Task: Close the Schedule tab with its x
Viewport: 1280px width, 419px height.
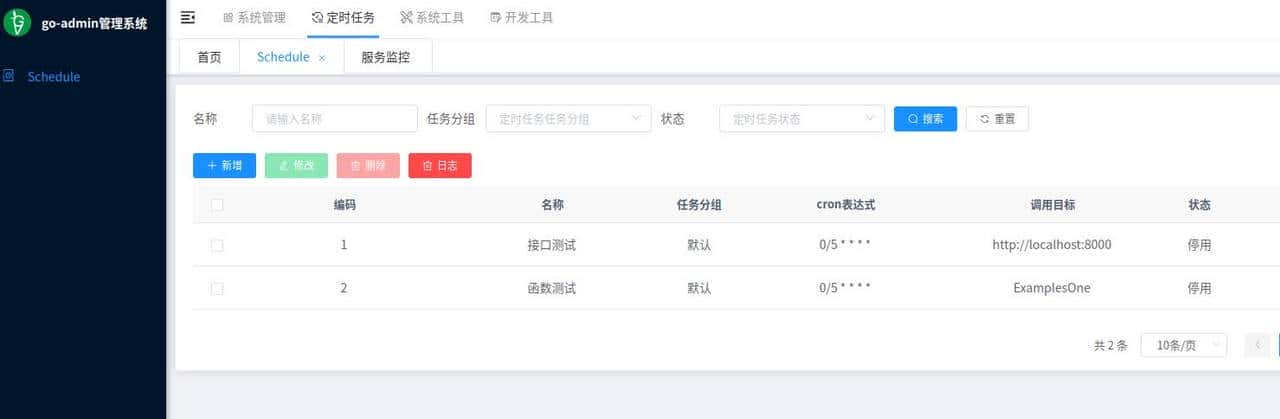Action: click(322, 58)
